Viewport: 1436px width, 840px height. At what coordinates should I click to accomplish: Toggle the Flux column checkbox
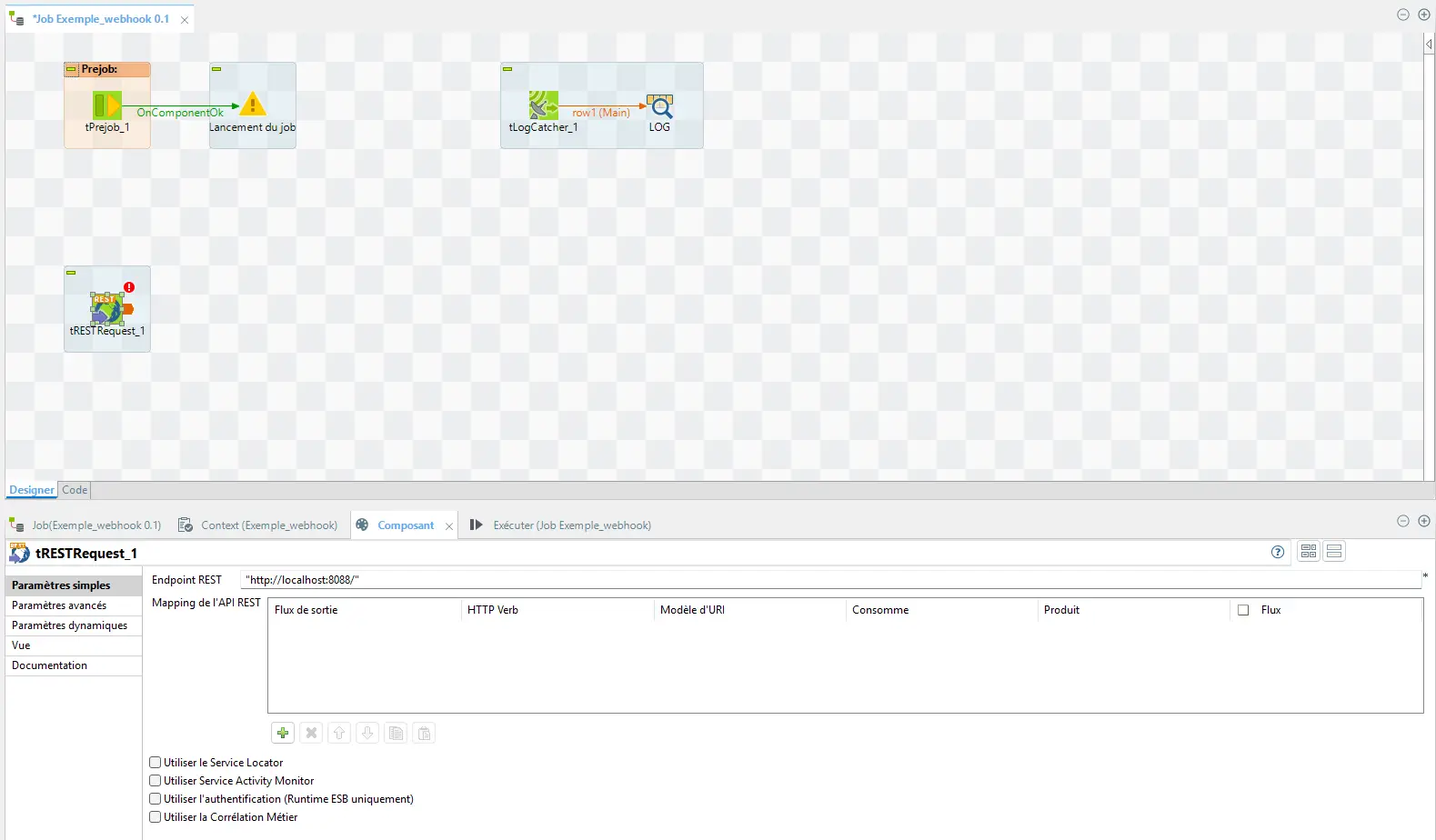(x=1243, y=610)
